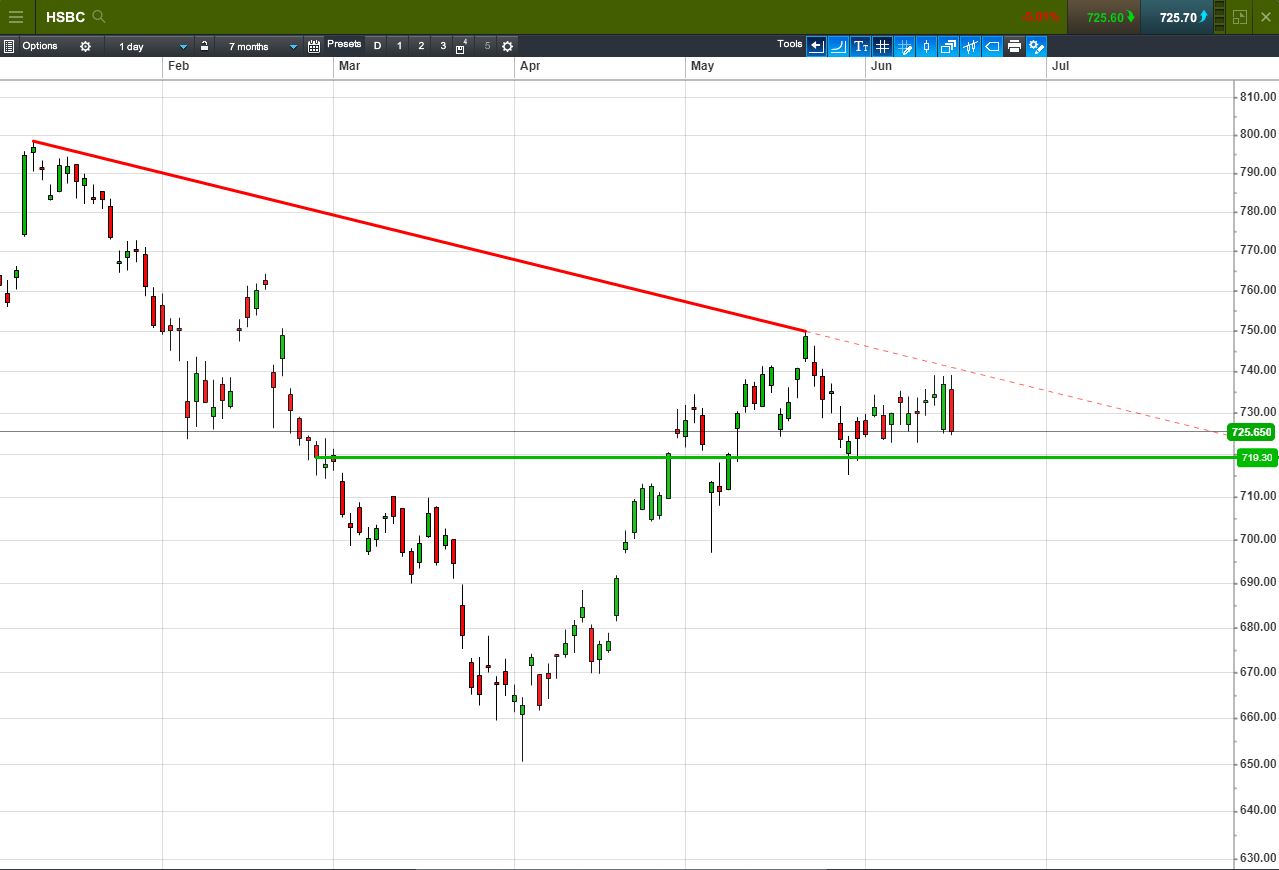Image resolution: width=1279 pixels, height=870 pixels.
Task: Print the chart with printer icon
Action: point(1014,46)
